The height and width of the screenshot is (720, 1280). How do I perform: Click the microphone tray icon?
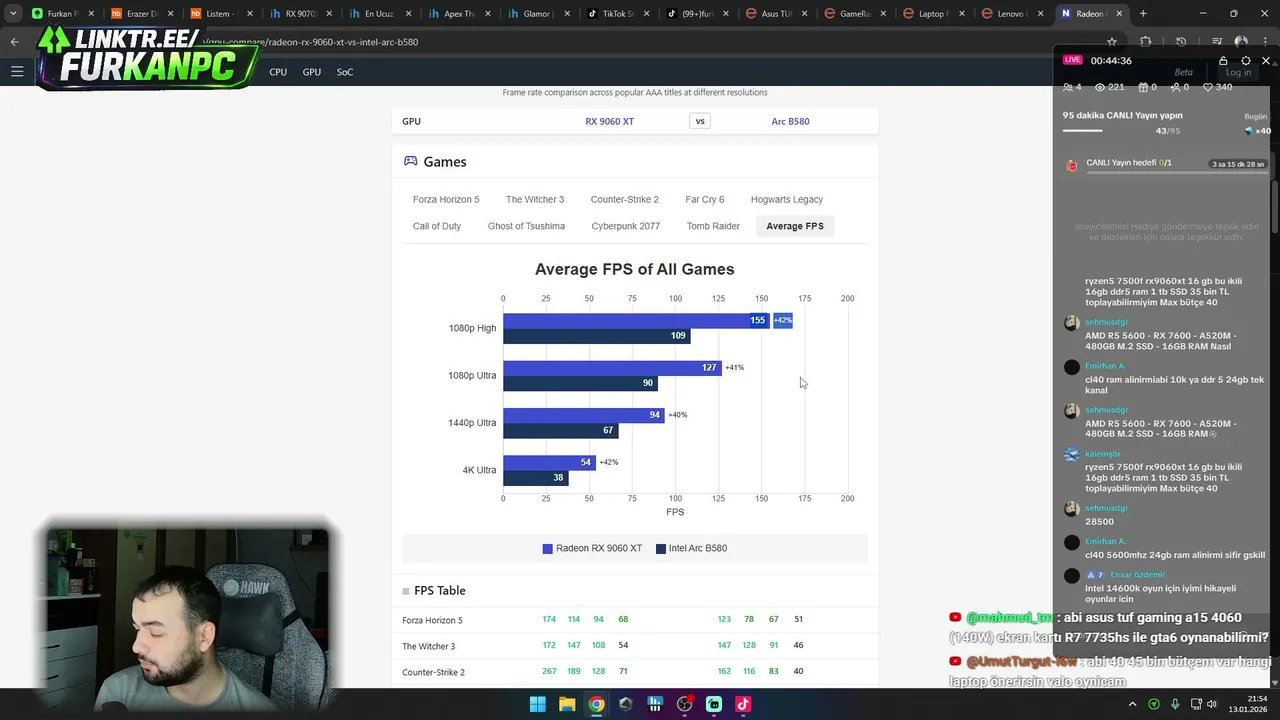(1175, 704)
